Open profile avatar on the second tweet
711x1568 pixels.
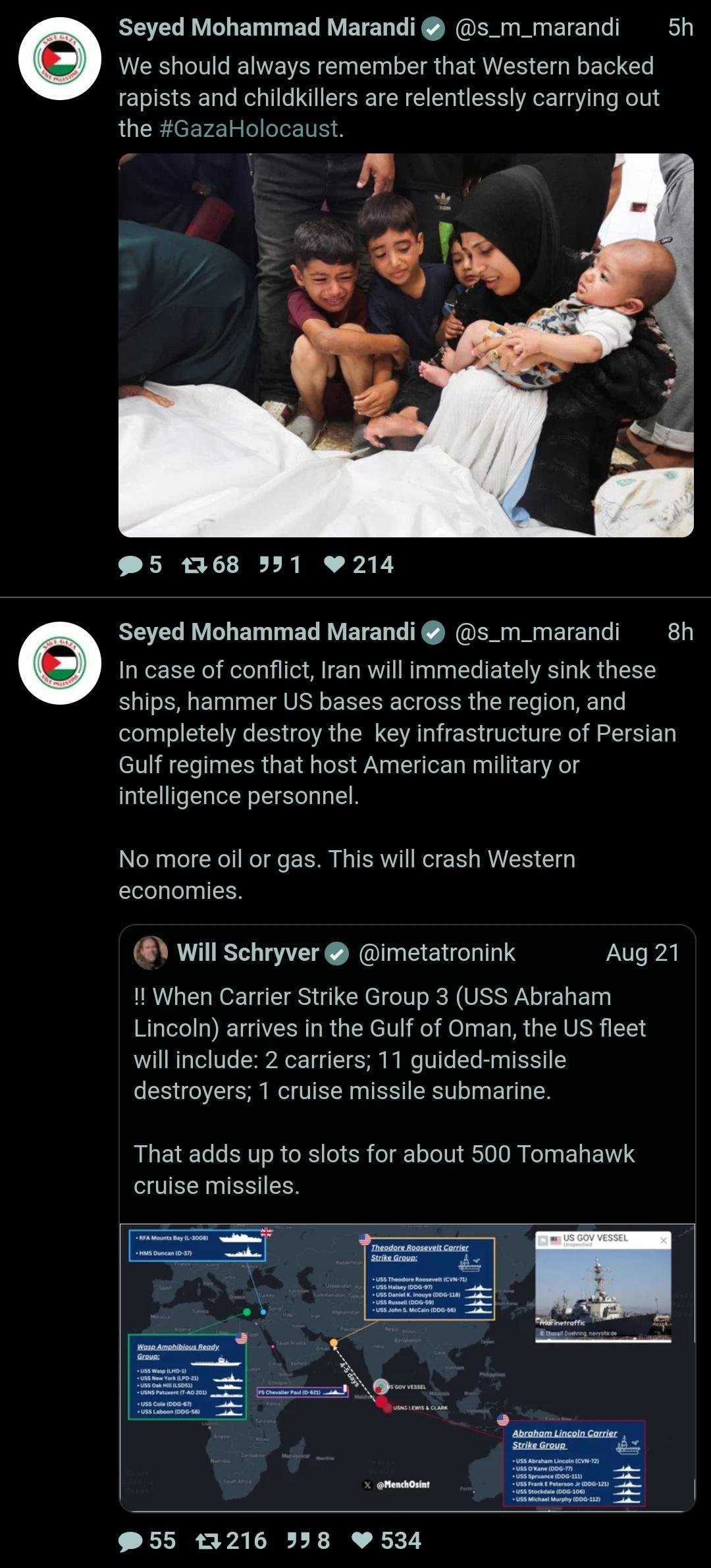tap(60, 663)
